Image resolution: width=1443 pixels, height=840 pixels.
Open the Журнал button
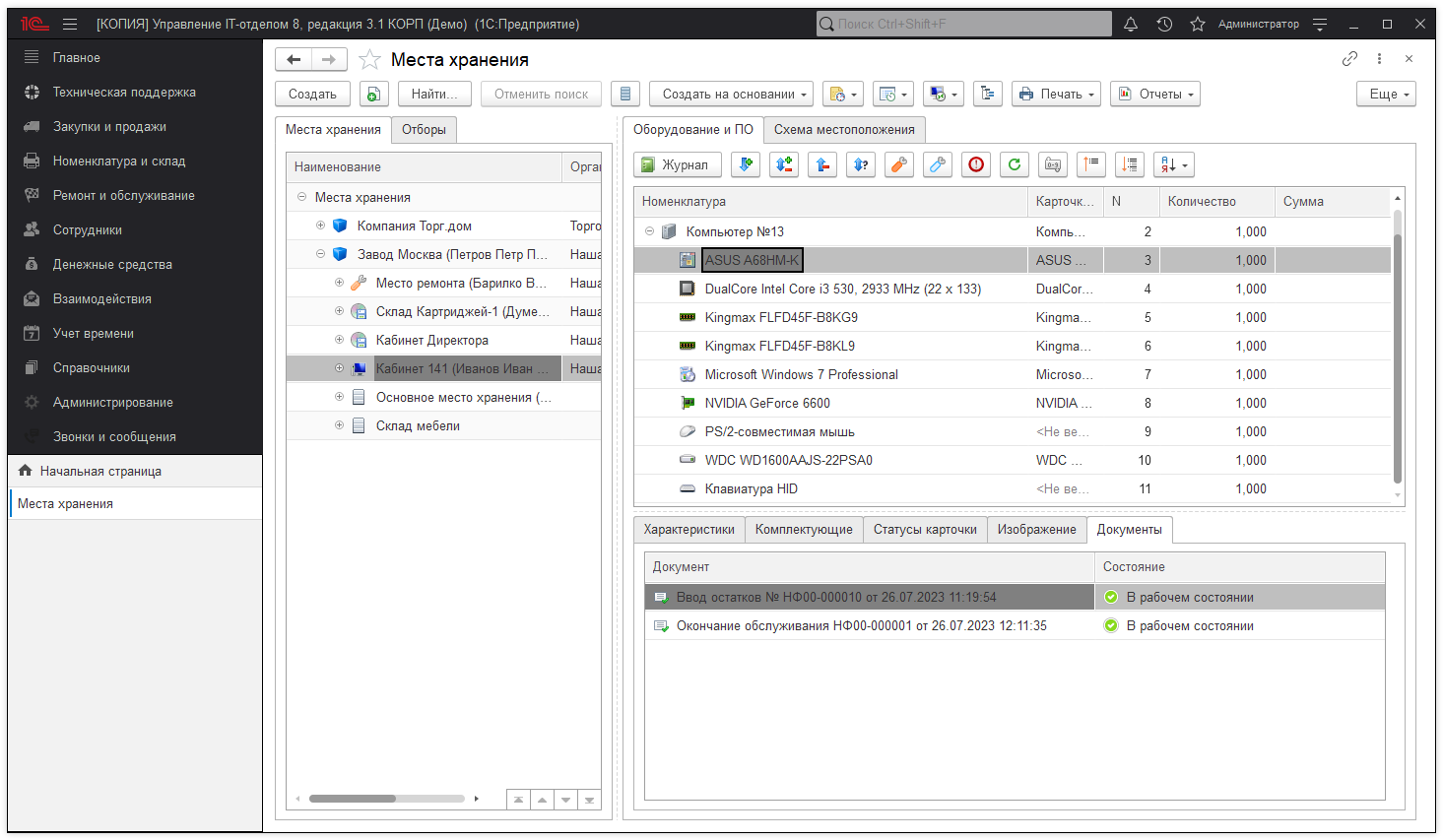click(x=677, y=164)
